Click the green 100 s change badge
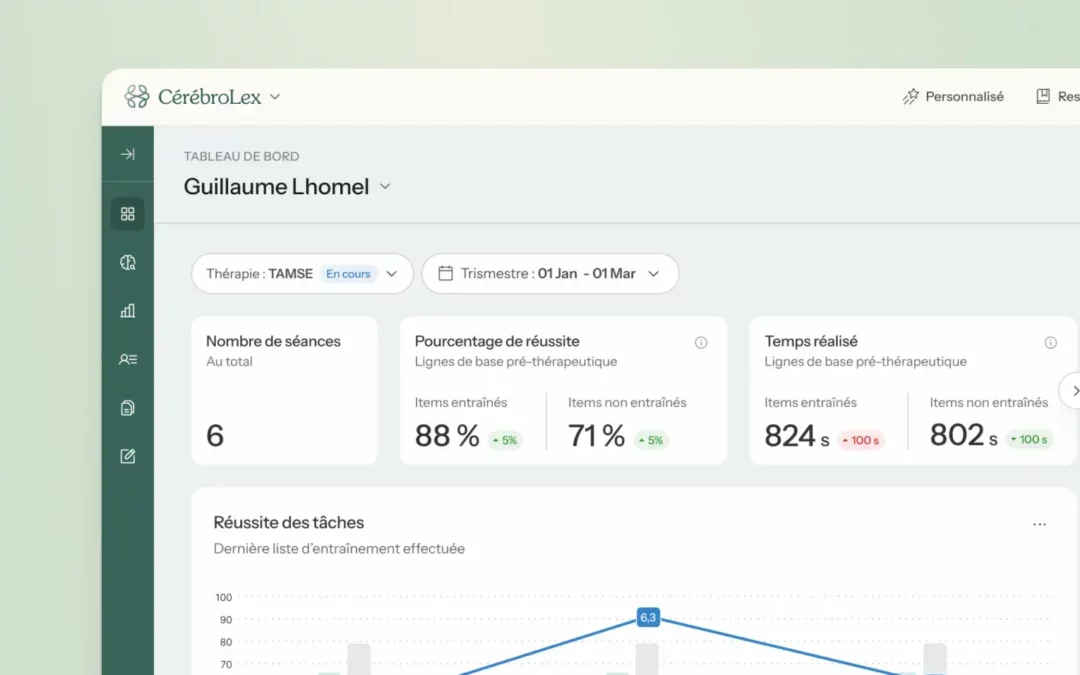1080x675 pixels. pos(1029,439)
